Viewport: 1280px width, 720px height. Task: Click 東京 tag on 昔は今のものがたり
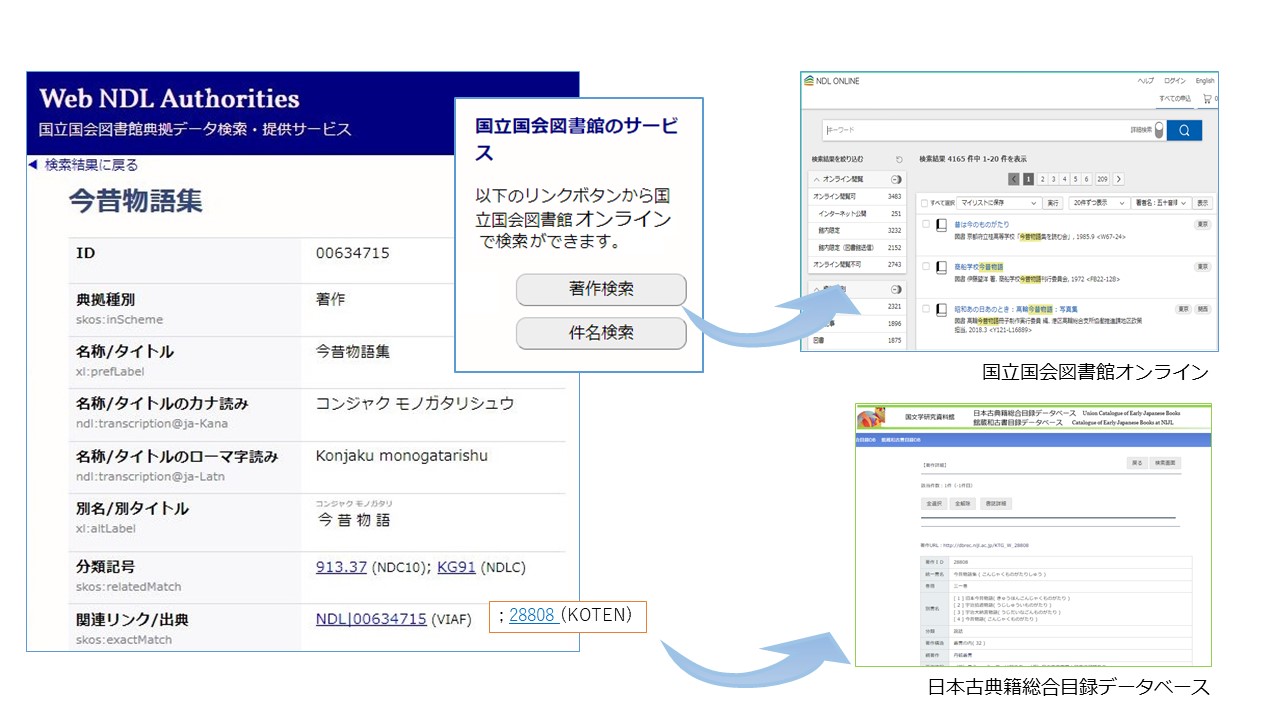[x=1203, y=224]
